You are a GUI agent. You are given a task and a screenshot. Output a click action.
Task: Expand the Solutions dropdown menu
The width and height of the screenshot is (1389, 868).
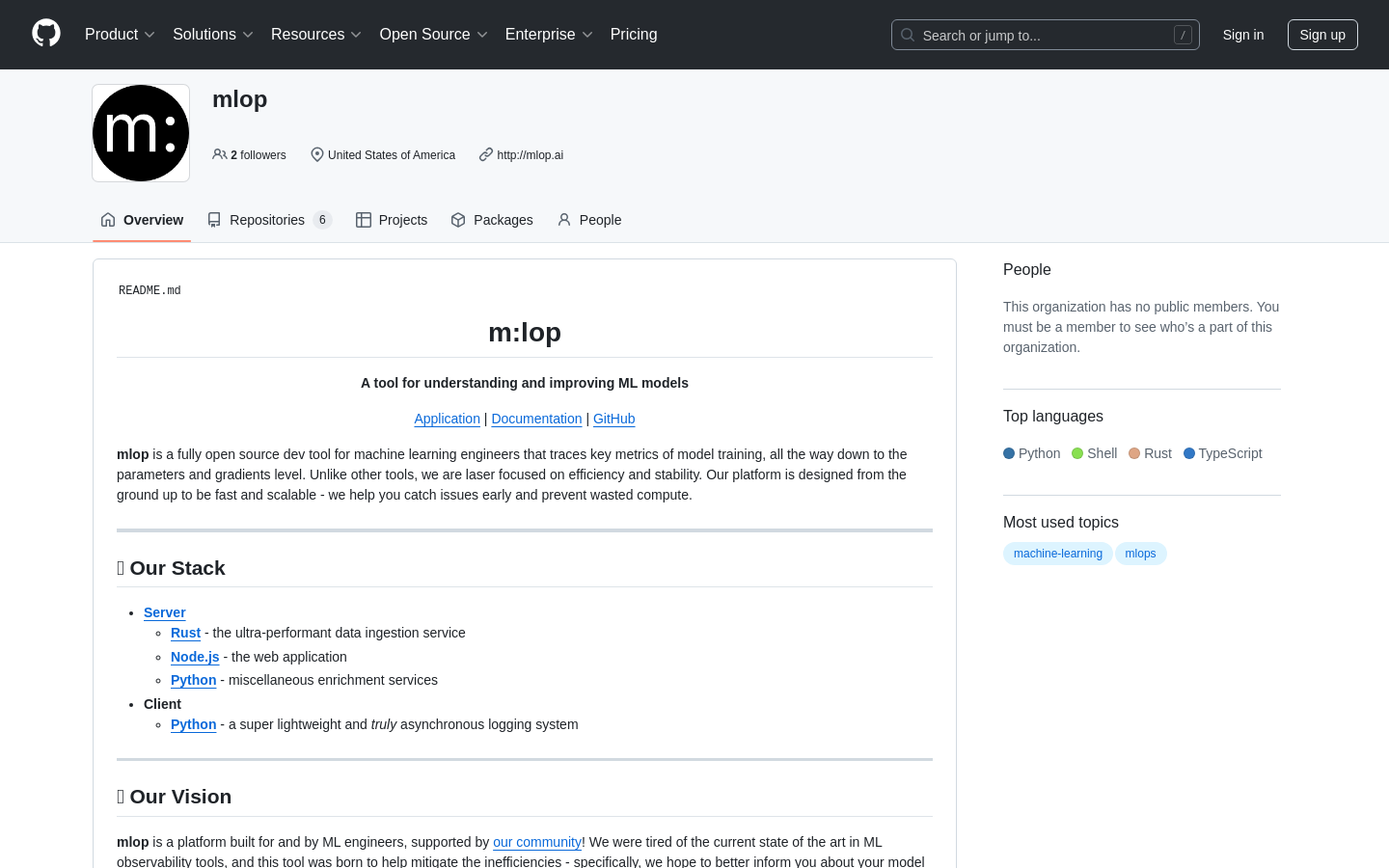coord(213,35)
